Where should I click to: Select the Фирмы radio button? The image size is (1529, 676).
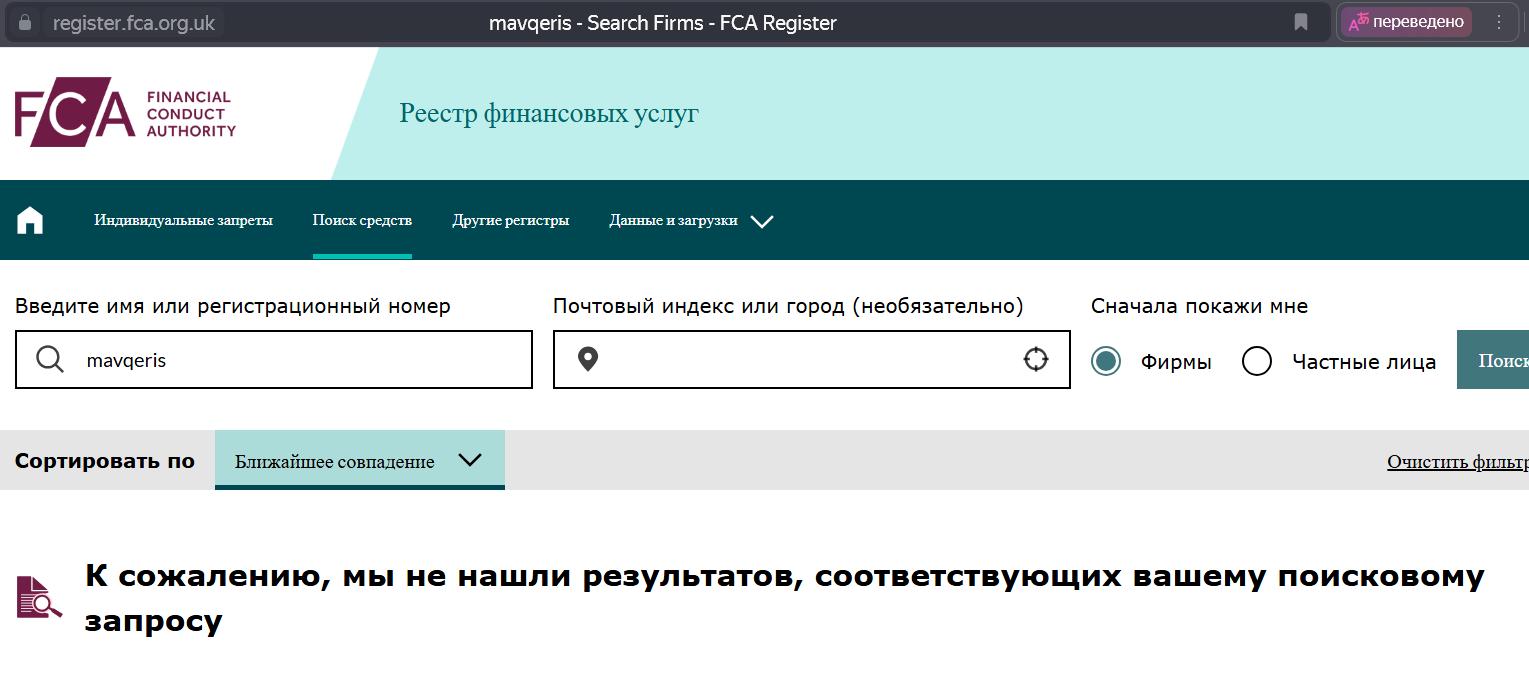1106,361
